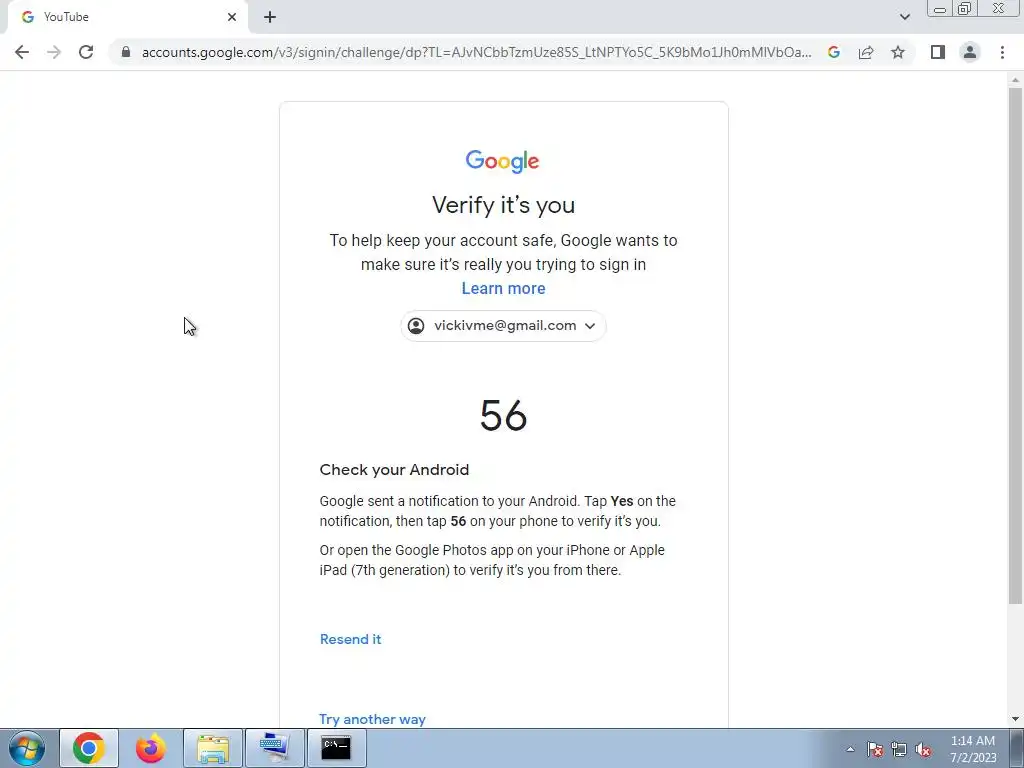The image size is (1024, 768).
Task: Click the address bar URL field
Action: click(x=476, y=52)
